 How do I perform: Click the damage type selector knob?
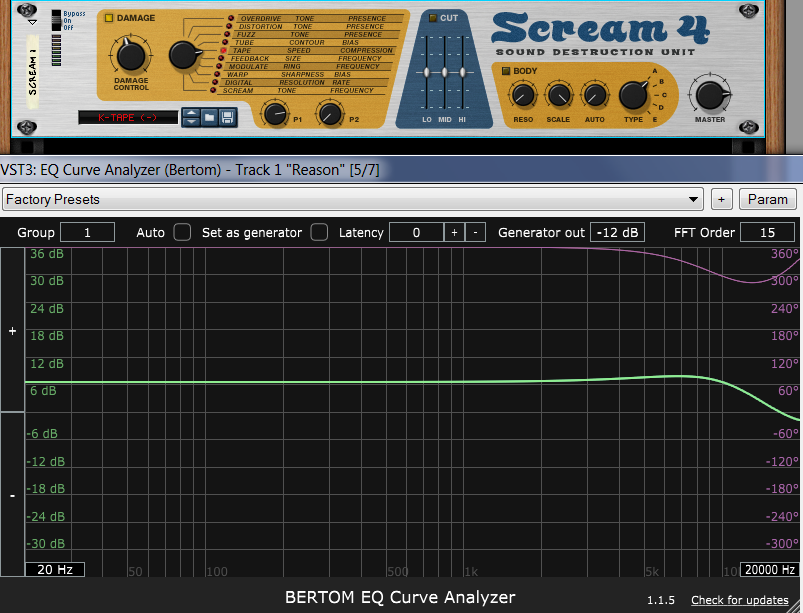tap(184, 55)
